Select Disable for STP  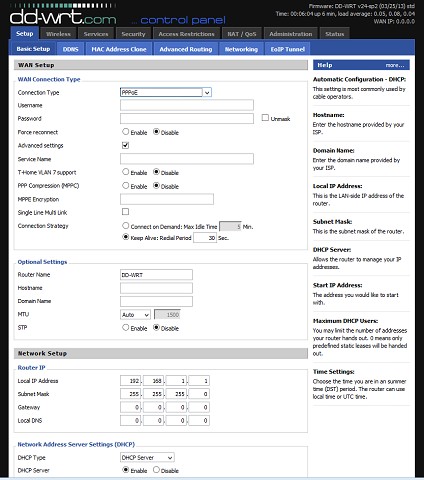tap(156, 327)
